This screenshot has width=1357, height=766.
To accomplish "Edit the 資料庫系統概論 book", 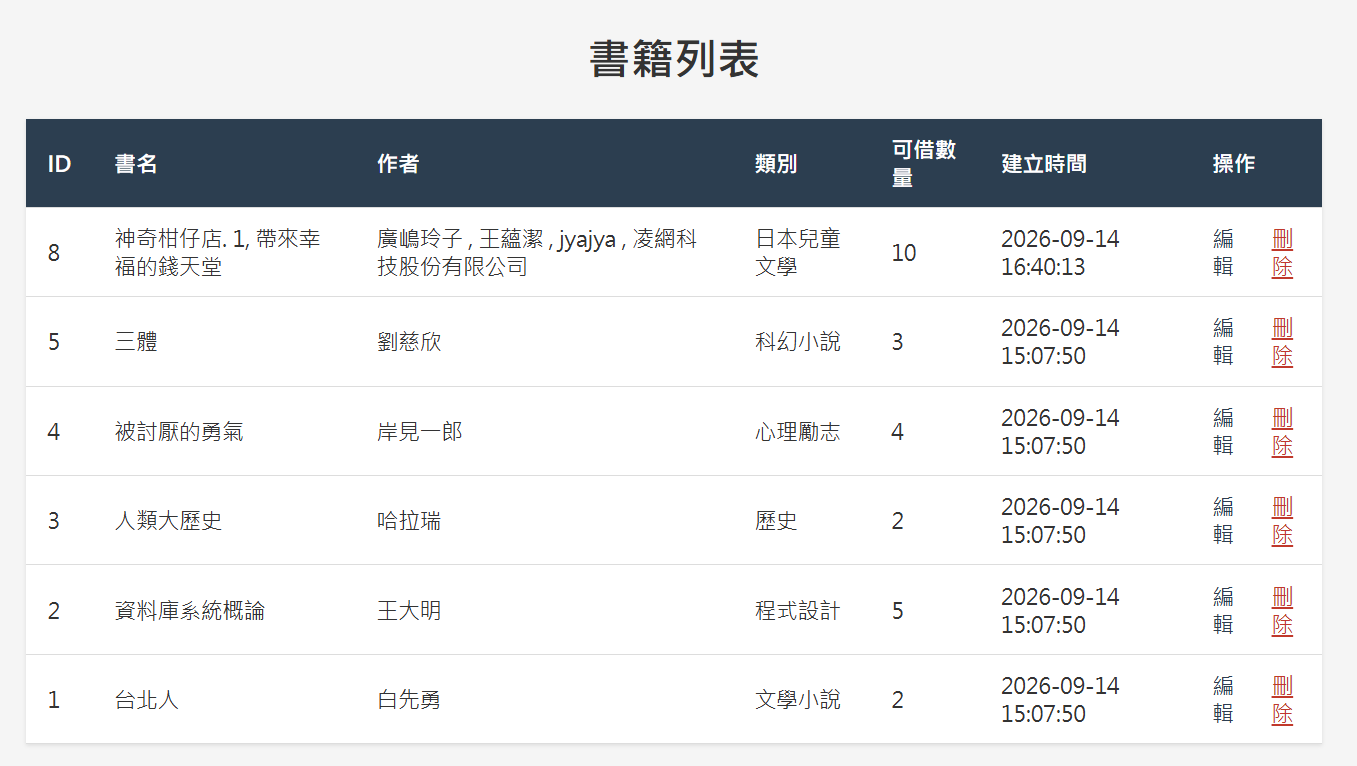I will (x=1223, y=610).
